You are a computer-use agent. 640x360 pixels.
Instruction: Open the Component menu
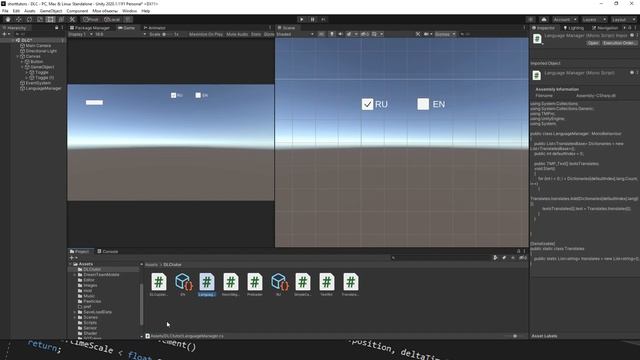[x=77, y=11]
